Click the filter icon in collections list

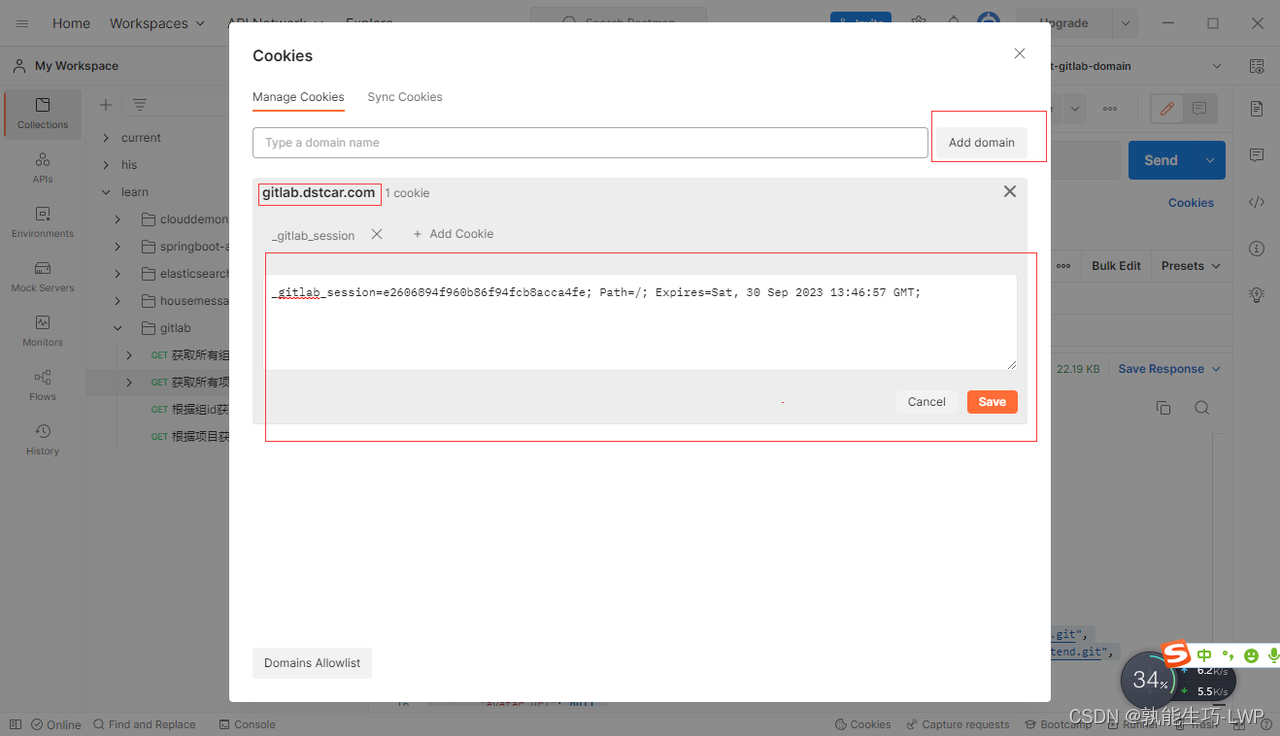click(x=140, y=105)
